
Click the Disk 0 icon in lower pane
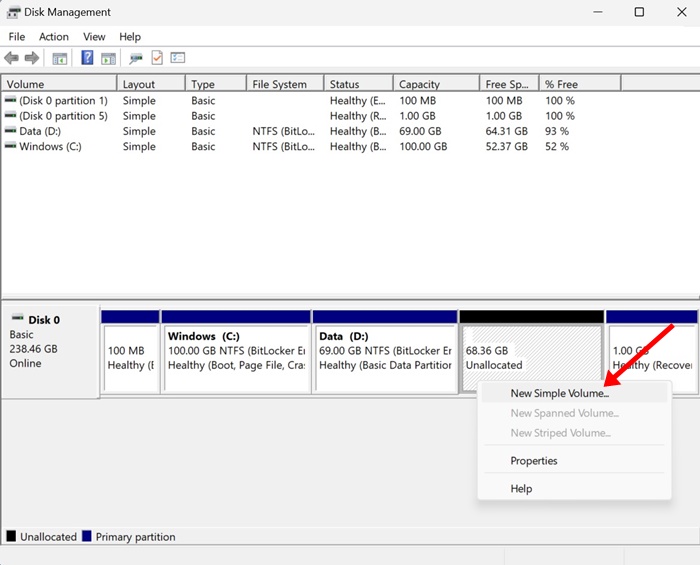[17, 318]
